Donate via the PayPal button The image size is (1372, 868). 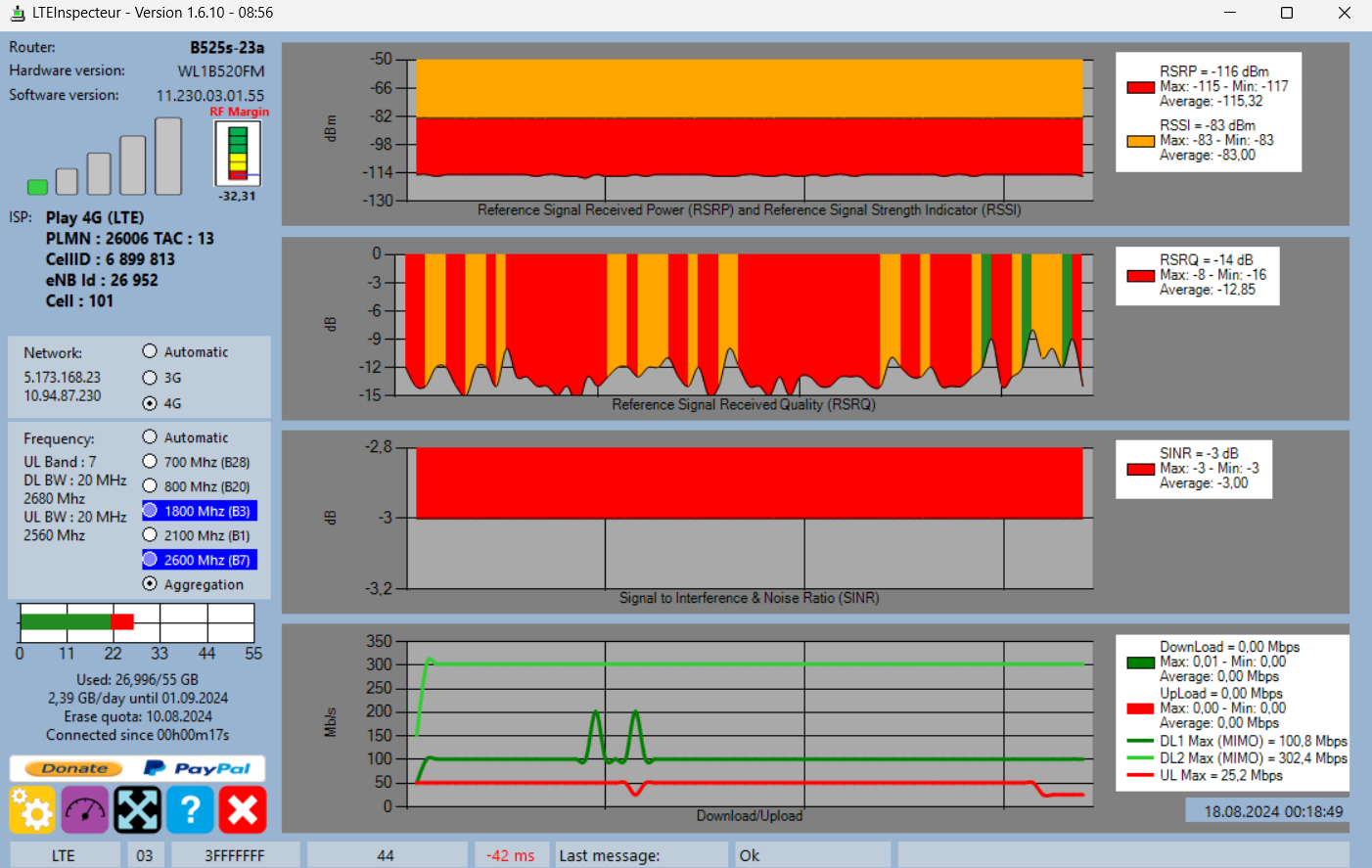pyautogui.click(x=137, y=768)
